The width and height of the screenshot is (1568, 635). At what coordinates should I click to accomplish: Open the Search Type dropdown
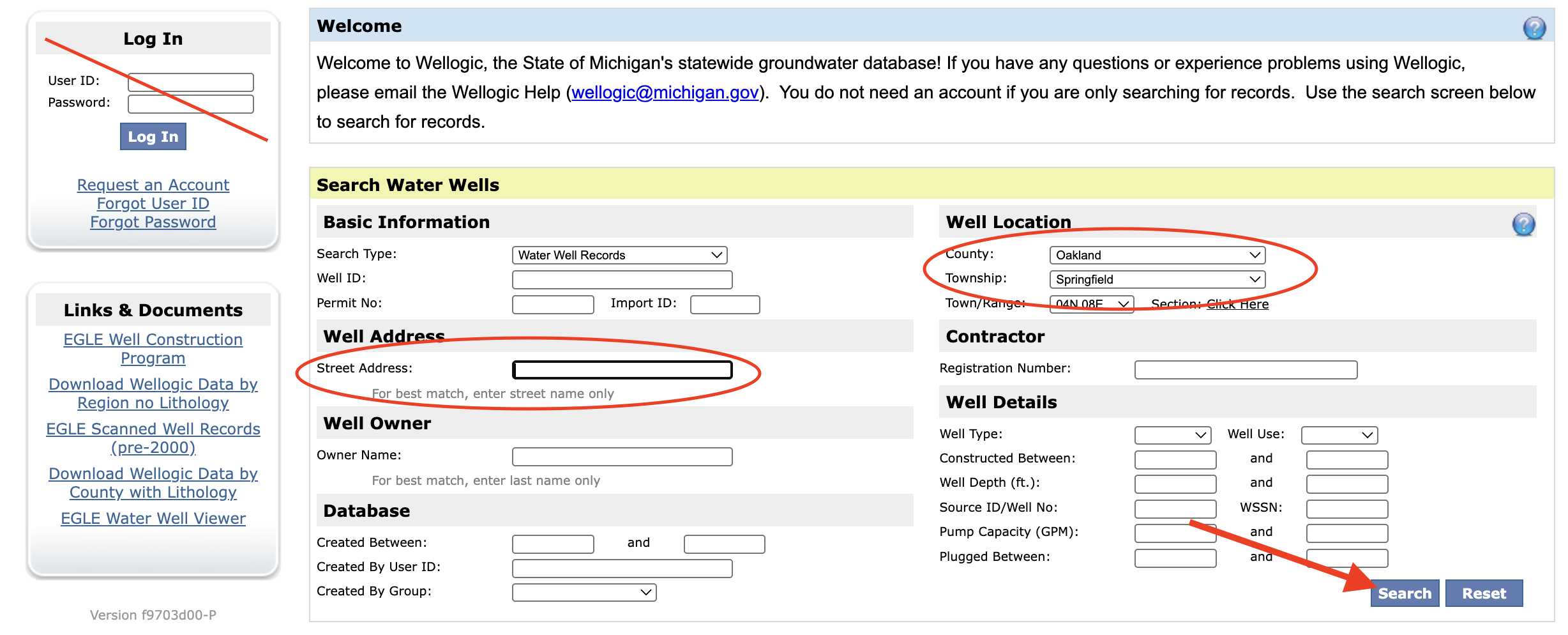pyautogui.click(x=619, y=255)
